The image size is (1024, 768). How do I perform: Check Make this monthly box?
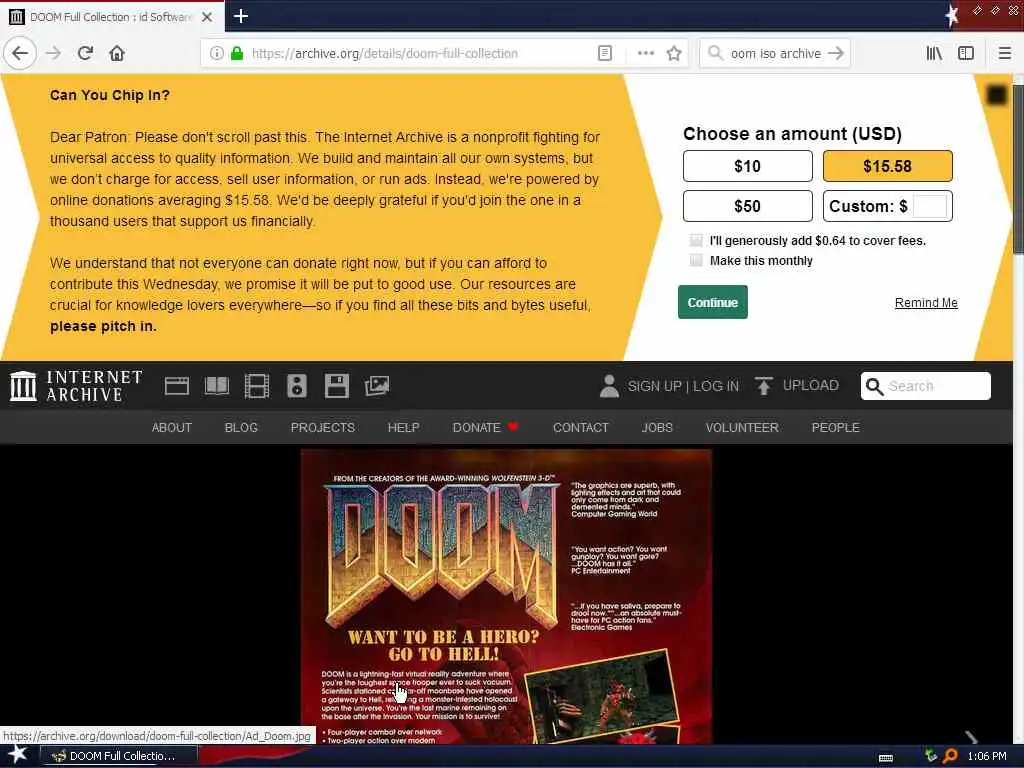(696, 261)
